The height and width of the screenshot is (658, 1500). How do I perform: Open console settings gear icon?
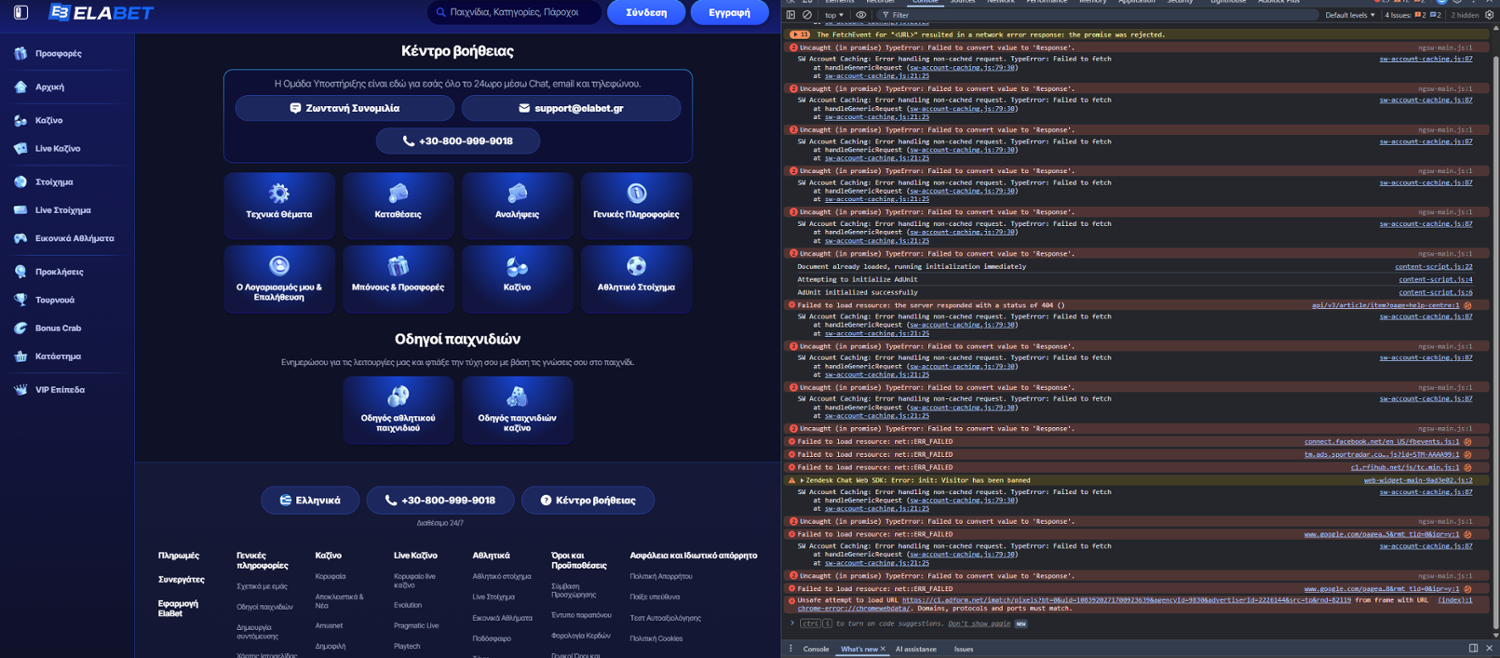click(1489, 15)
